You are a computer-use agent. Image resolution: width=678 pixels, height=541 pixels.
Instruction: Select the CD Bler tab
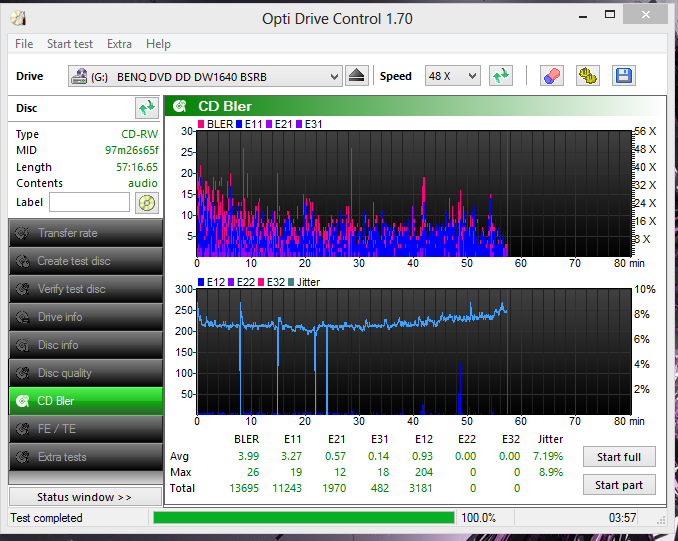(86, 401)
